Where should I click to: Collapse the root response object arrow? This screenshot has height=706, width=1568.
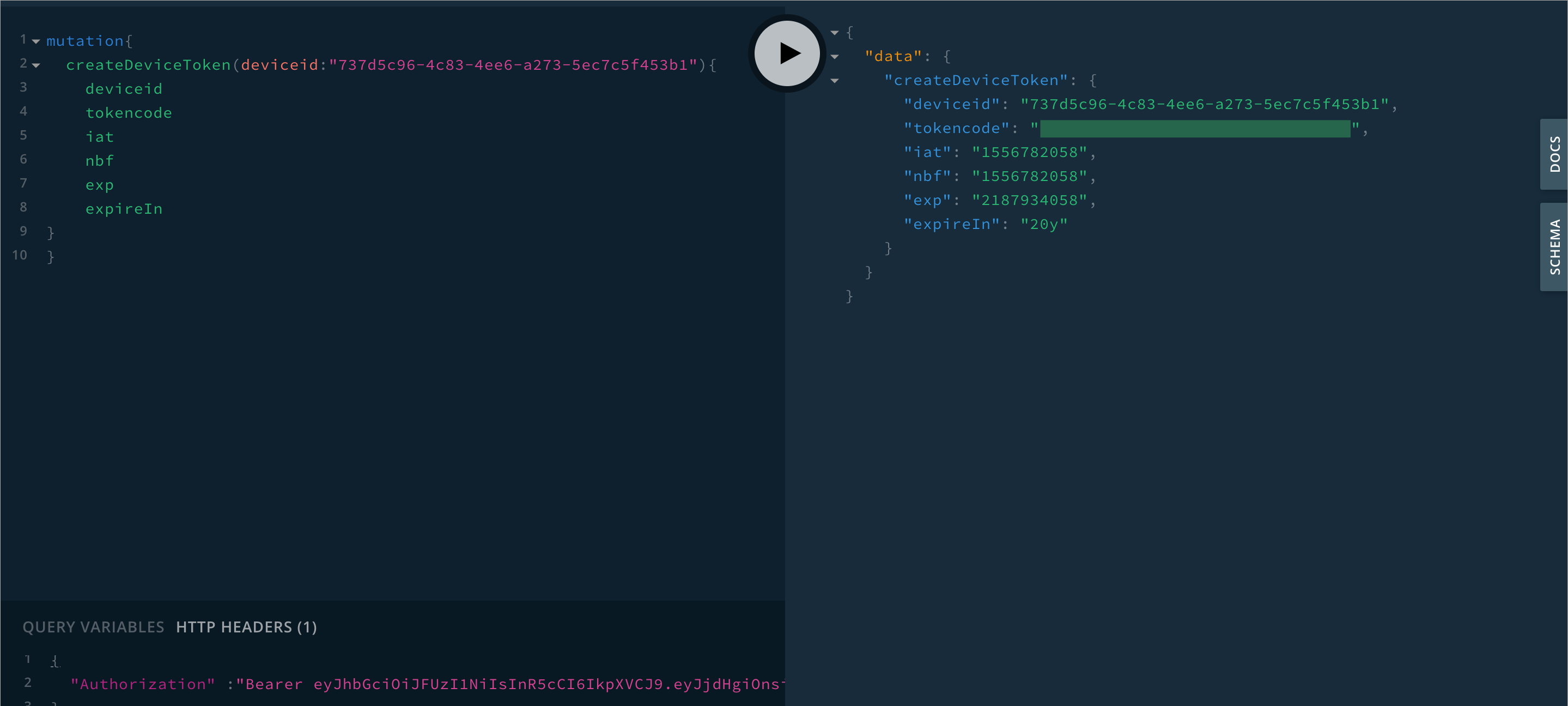[835, 32]
